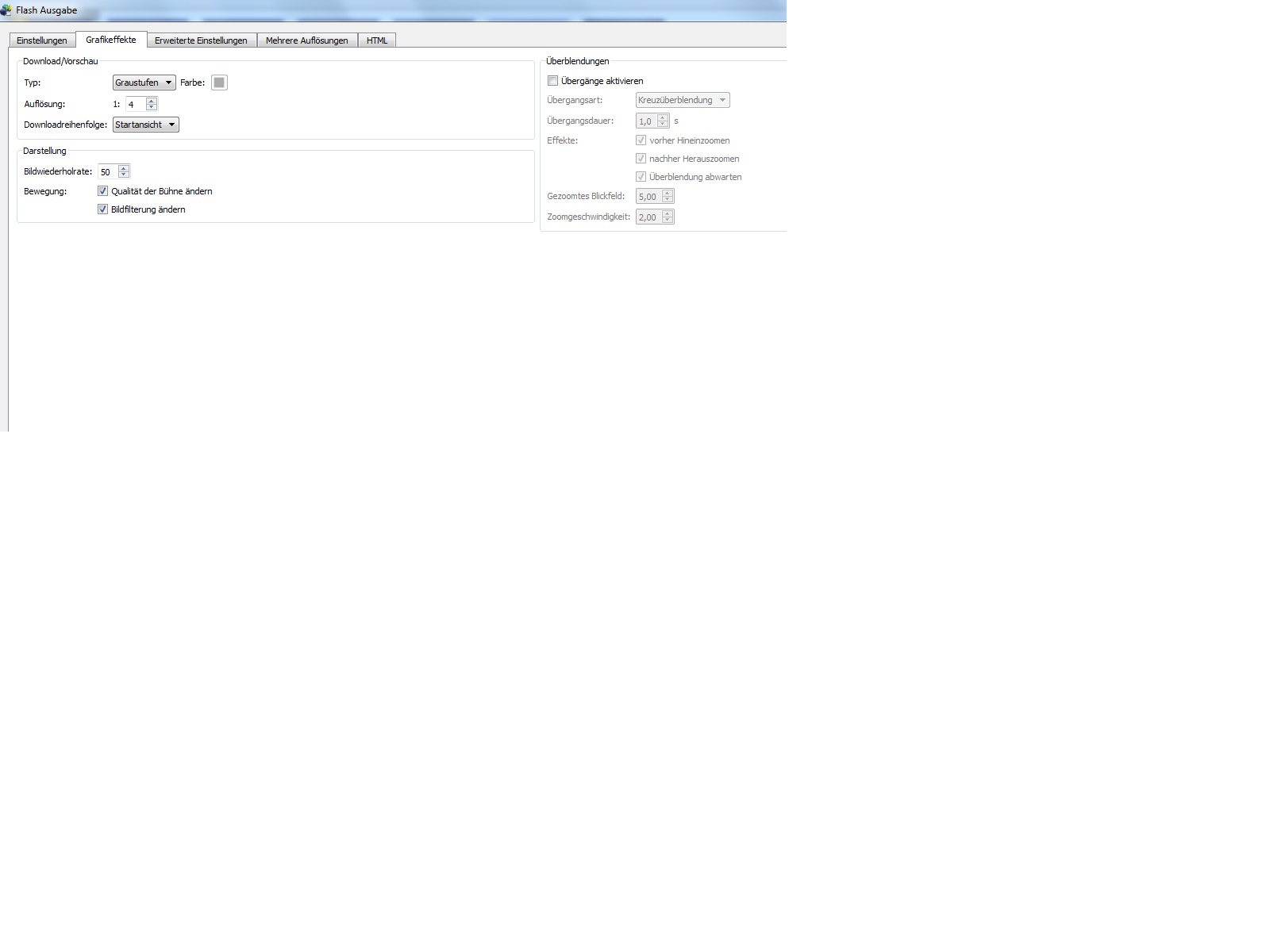Increase Bildwiederholrate with the up arrow
The height and width of the screenshot is (952, 1270).
(x=123, y=168)
